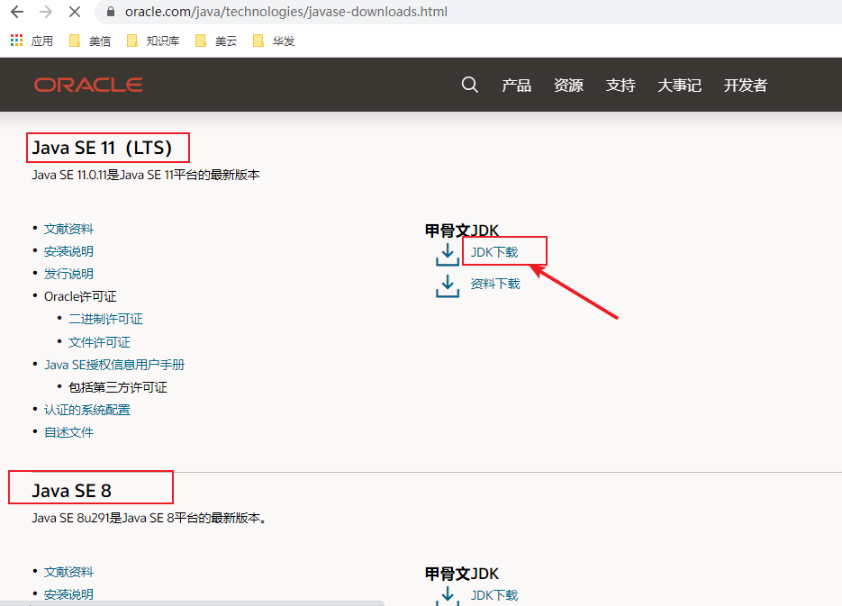The width and height of the screenshot is (842, 606).
Task: Open the 美云 bookmark folder
Action: click(x=216, y=41)
